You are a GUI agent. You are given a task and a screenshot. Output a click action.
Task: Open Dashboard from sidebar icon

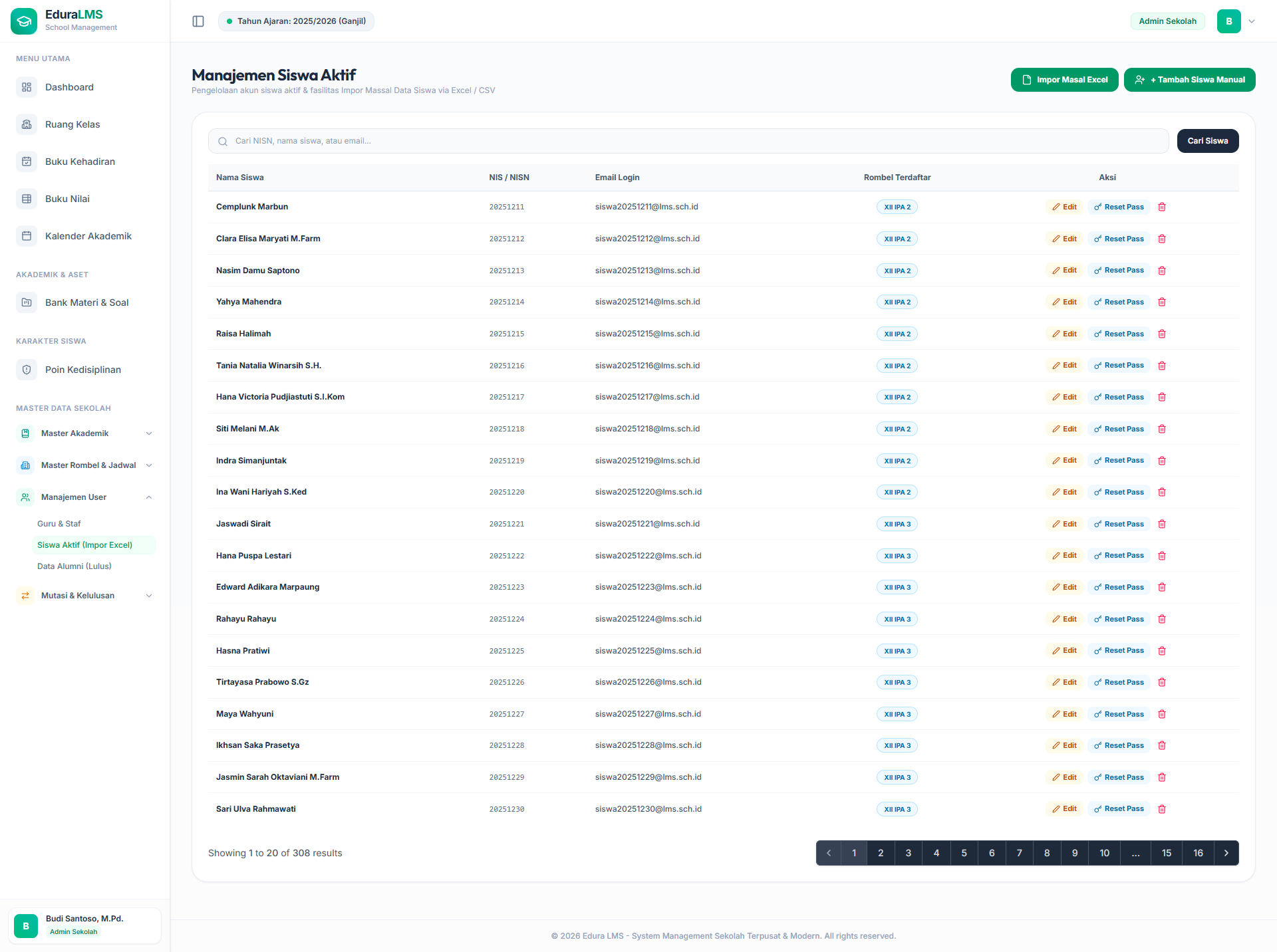27,87
